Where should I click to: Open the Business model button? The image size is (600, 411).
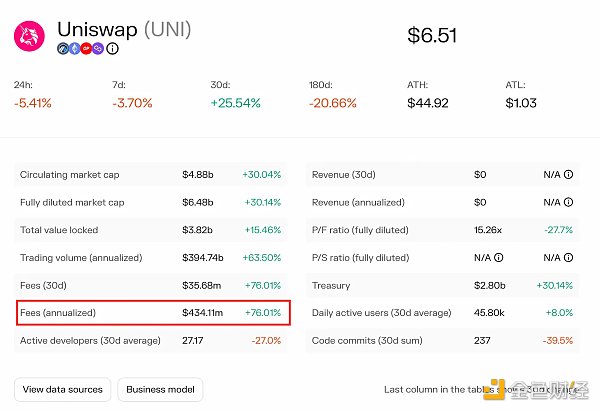click(x=161, y=389)
